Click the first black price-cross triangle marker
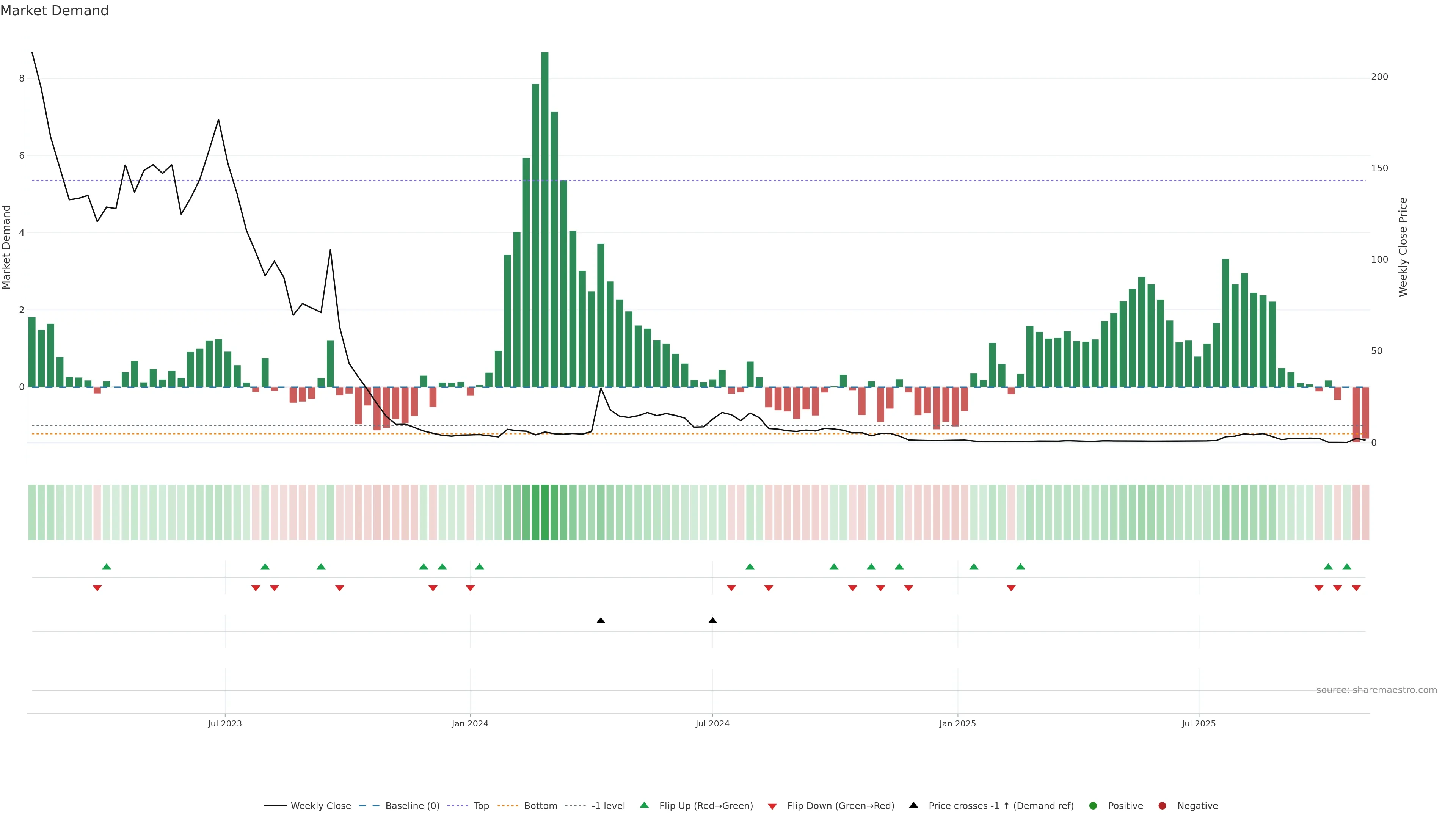The width and height of the screenshot is (1456, 819). click(x=601, y=621)
